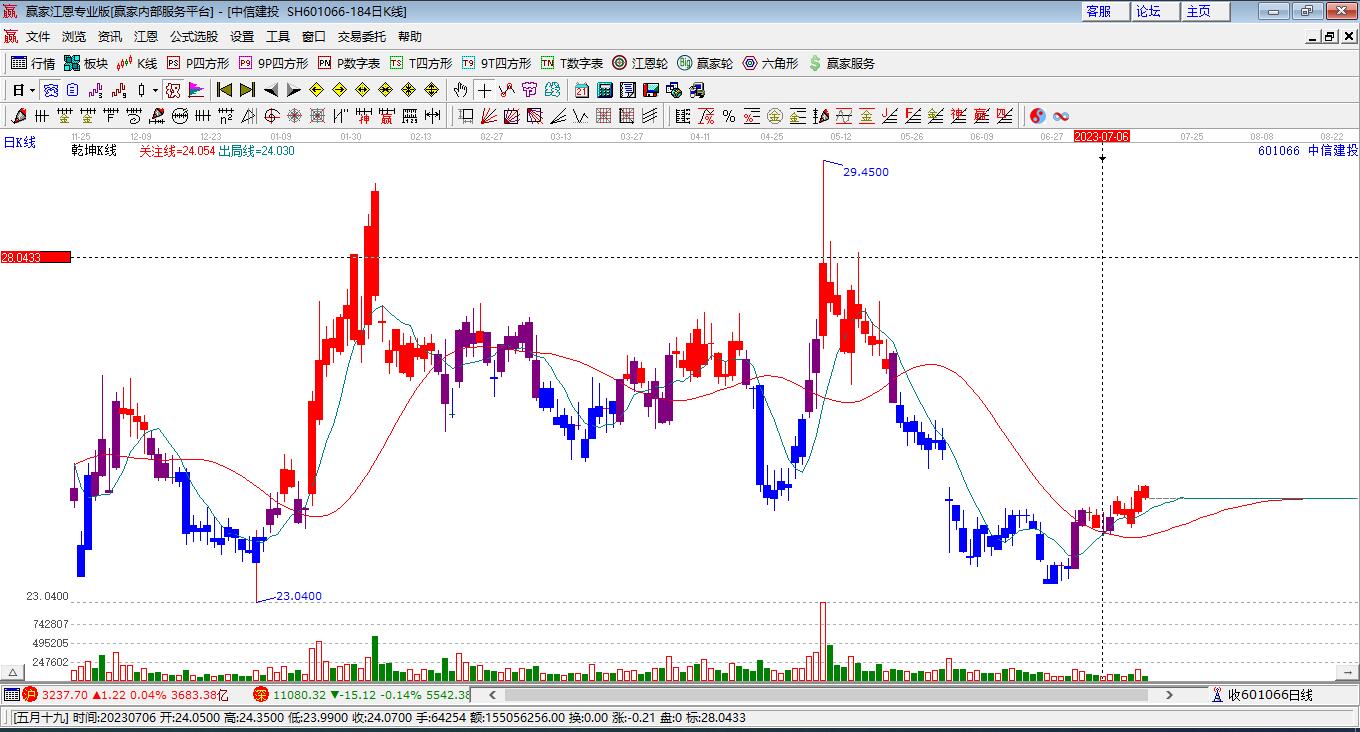Click the red 28.0433 price axis marker
Viewport: 1360px width, 732px height.
35,257
